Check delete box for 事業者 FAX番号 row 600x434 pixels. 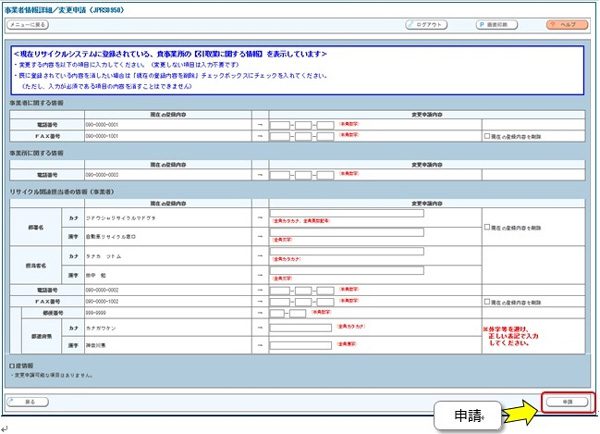pos(486,134)
